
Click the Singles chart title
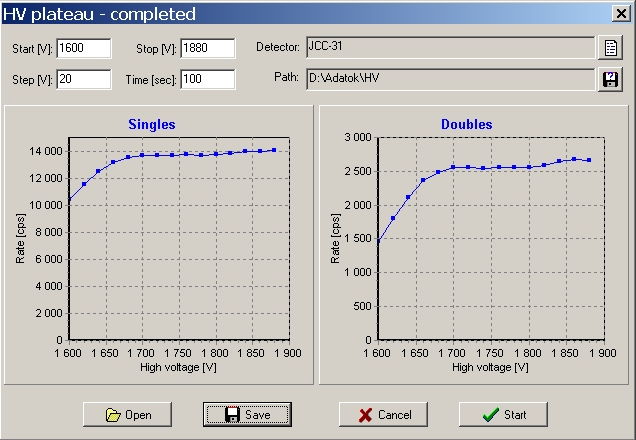152,125
